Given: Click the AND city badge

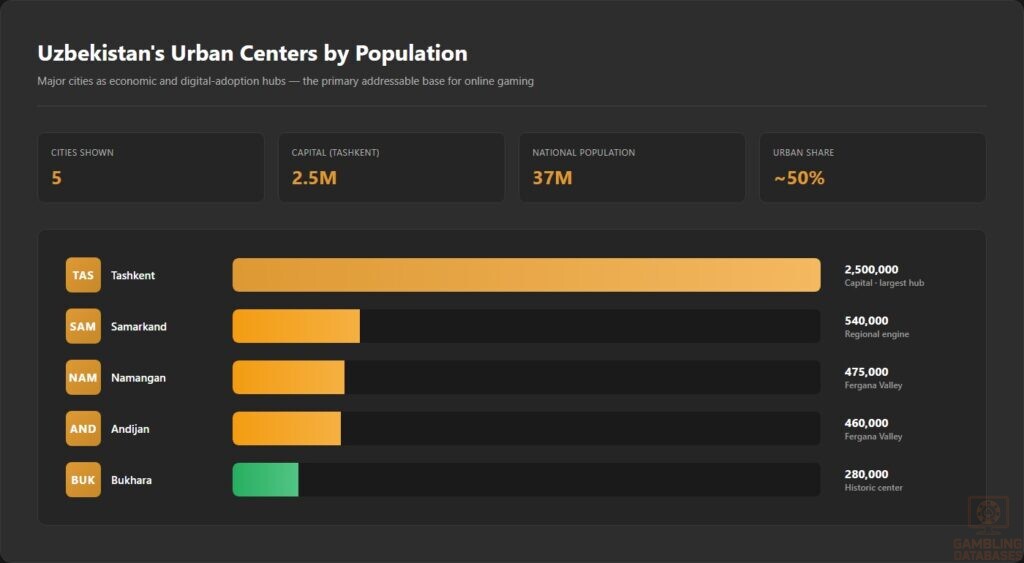Looking at the screenshot, I should pos(83,428).
